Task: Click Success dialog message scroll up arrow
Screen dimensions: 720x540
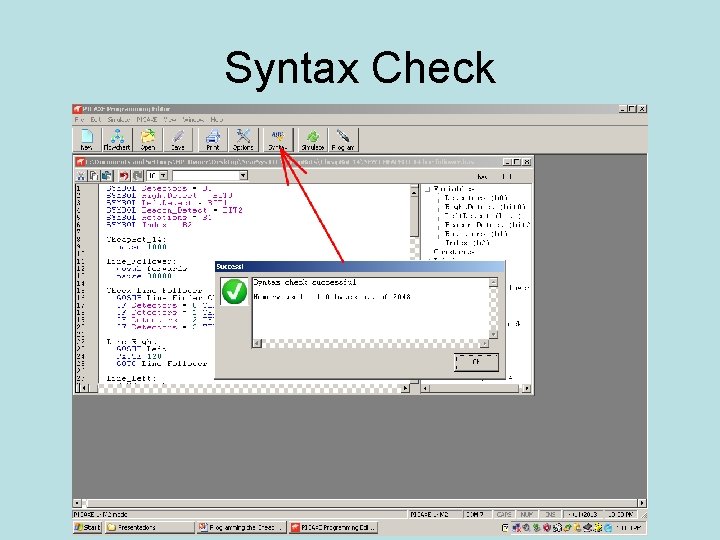Action: pyautogui.click(x=494, y=283)
